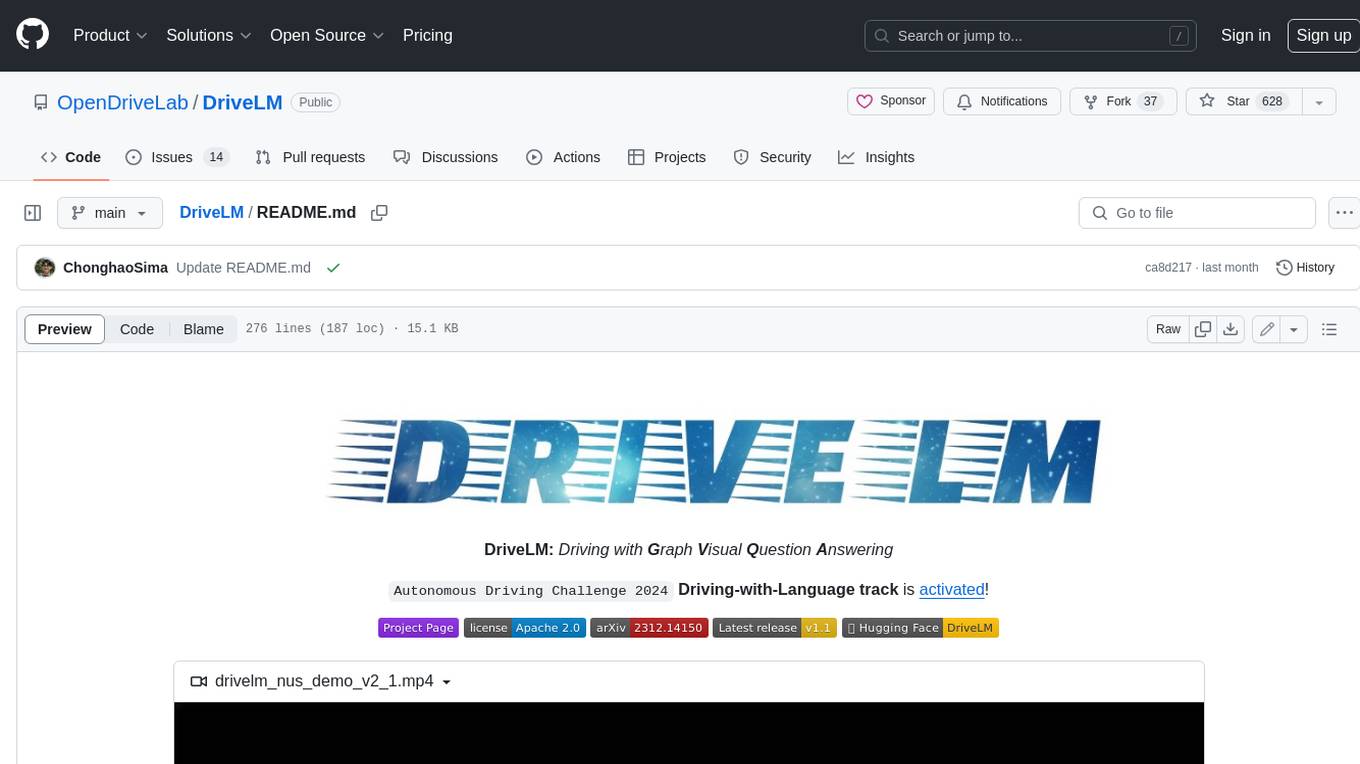1360x764 pixels.
Task: Open the Raw file view
Action: point(1168,329)
